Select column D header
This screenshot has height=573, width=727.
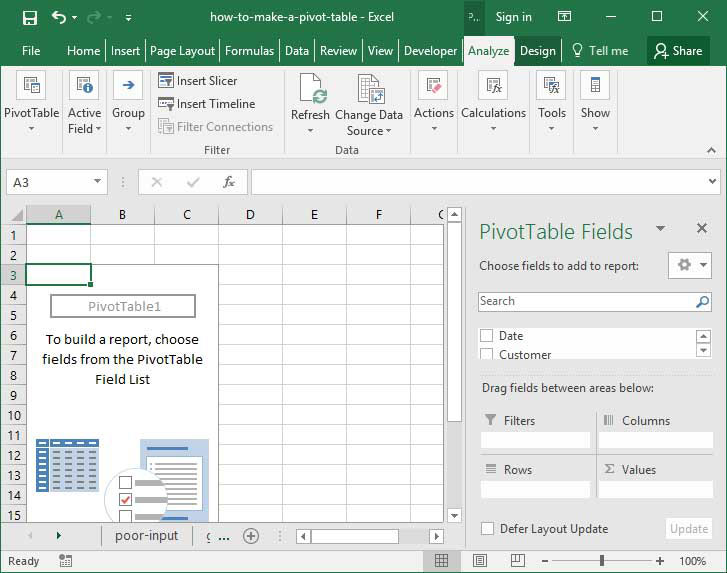click(250, 214)
